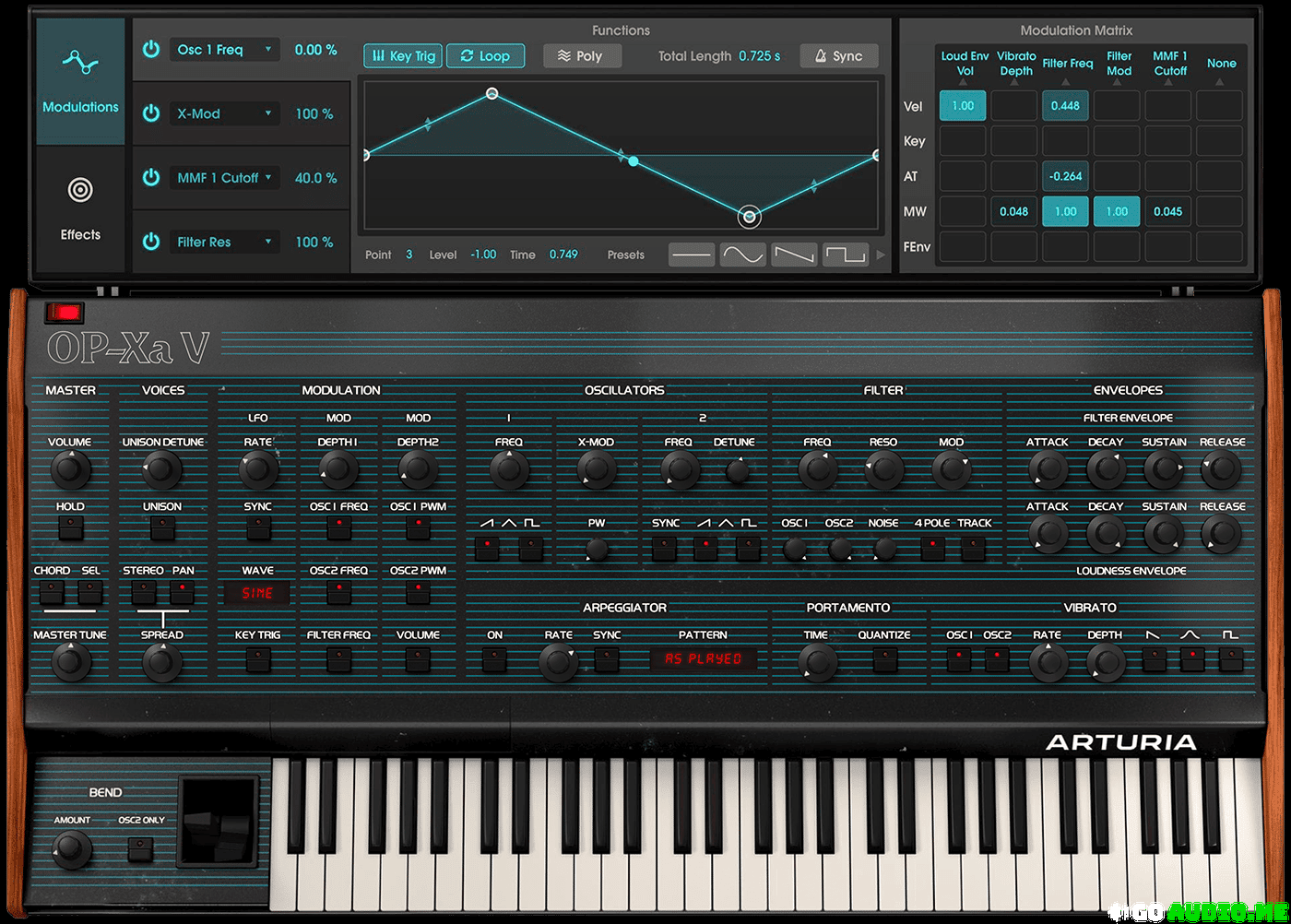This screenshot has width=1291, height=924.
Task: Click the red power switch above OP-Xa V logo
Action: click(64, 313)
